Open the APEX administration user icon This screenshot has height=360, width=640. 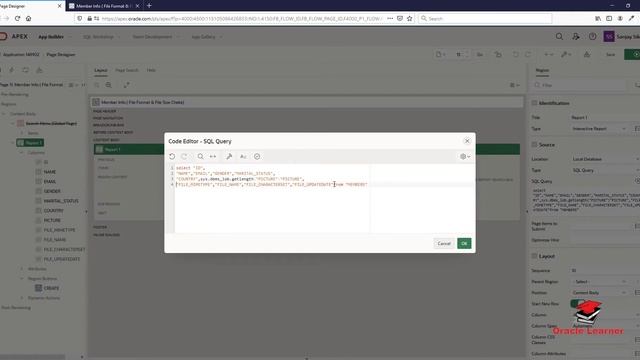576,36
